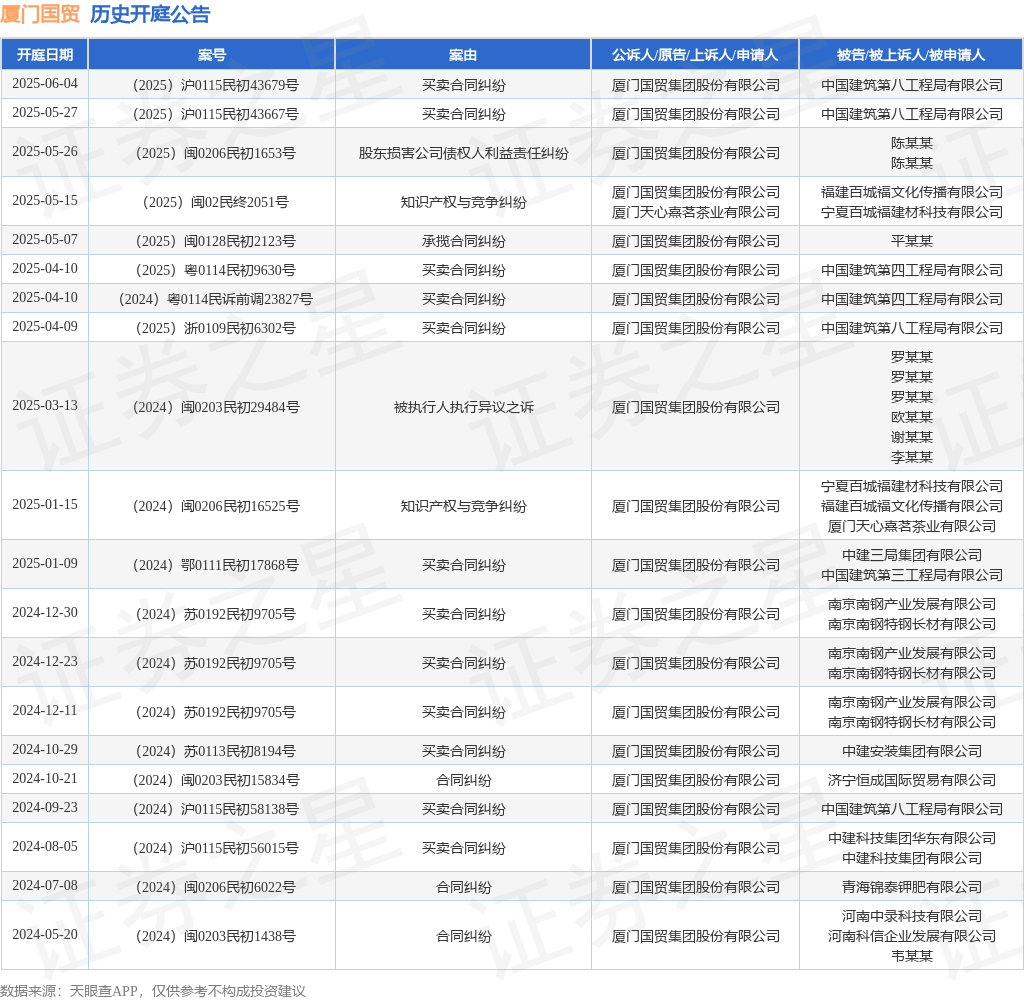Screen dimensions: 1024x1000
Task: Click 厦门天心熹茗茶业有限公司 in plaintiff column
Action: click(696, 212)
